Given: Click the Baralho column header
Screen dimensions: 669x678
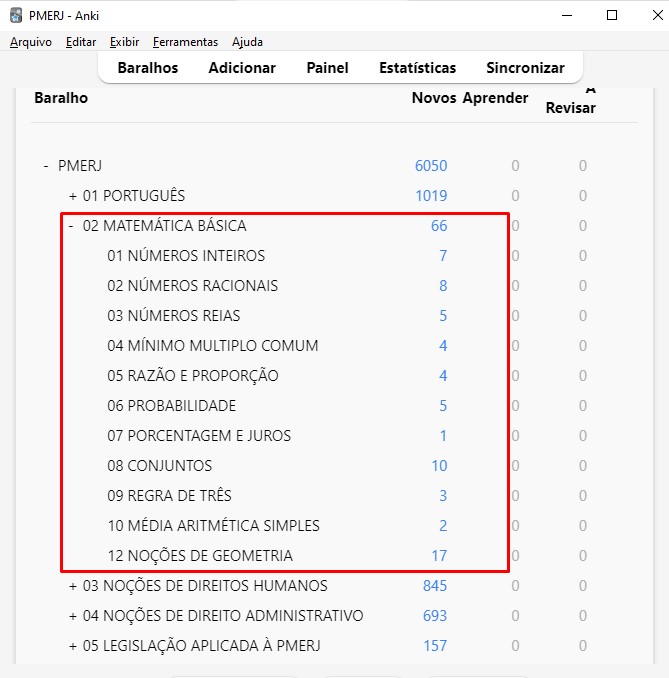Looking at the screenshot, I should pyautogui.click(x=61, y=98).
